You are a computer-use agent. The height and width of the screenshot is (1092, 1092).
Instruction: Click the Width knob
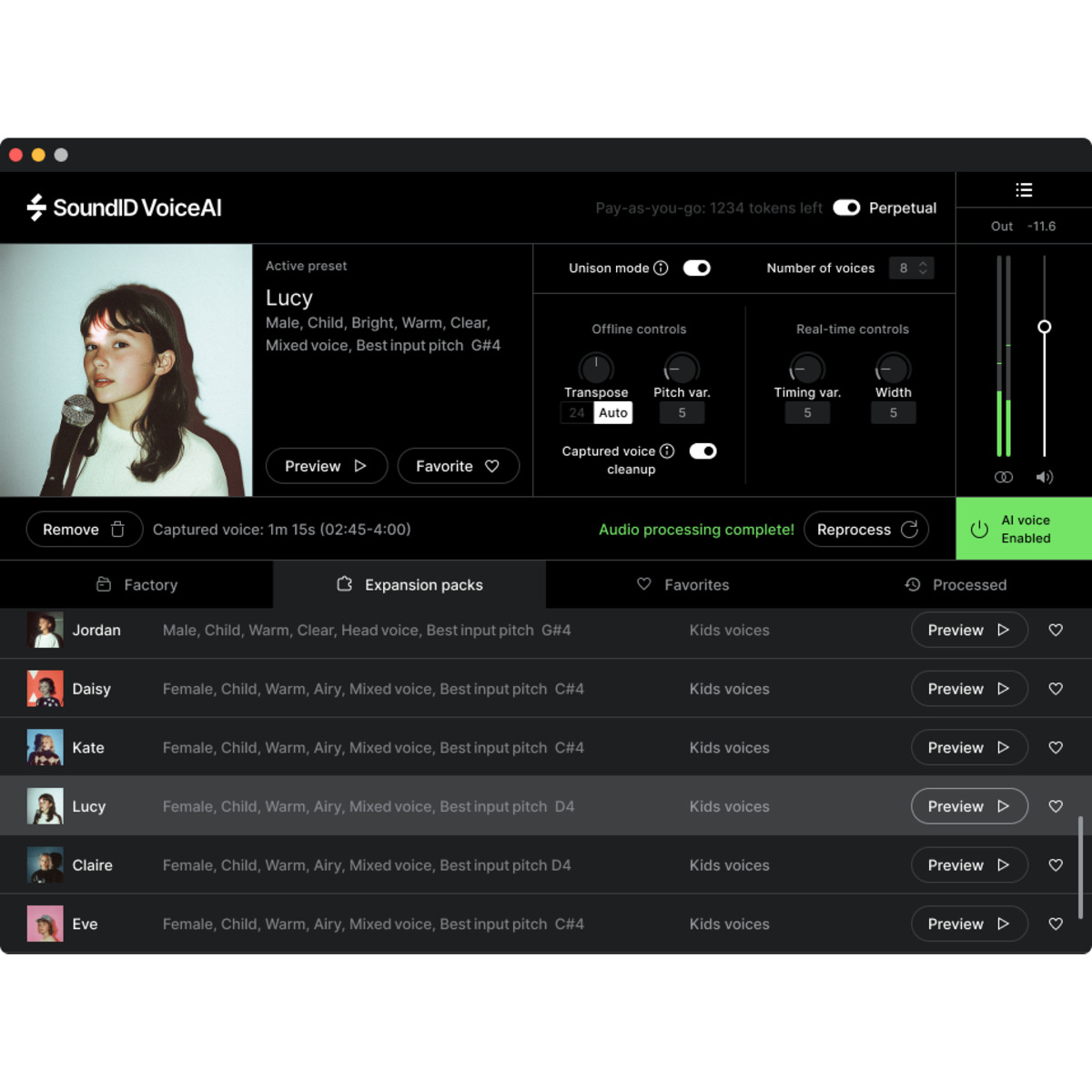click(893, 368)
